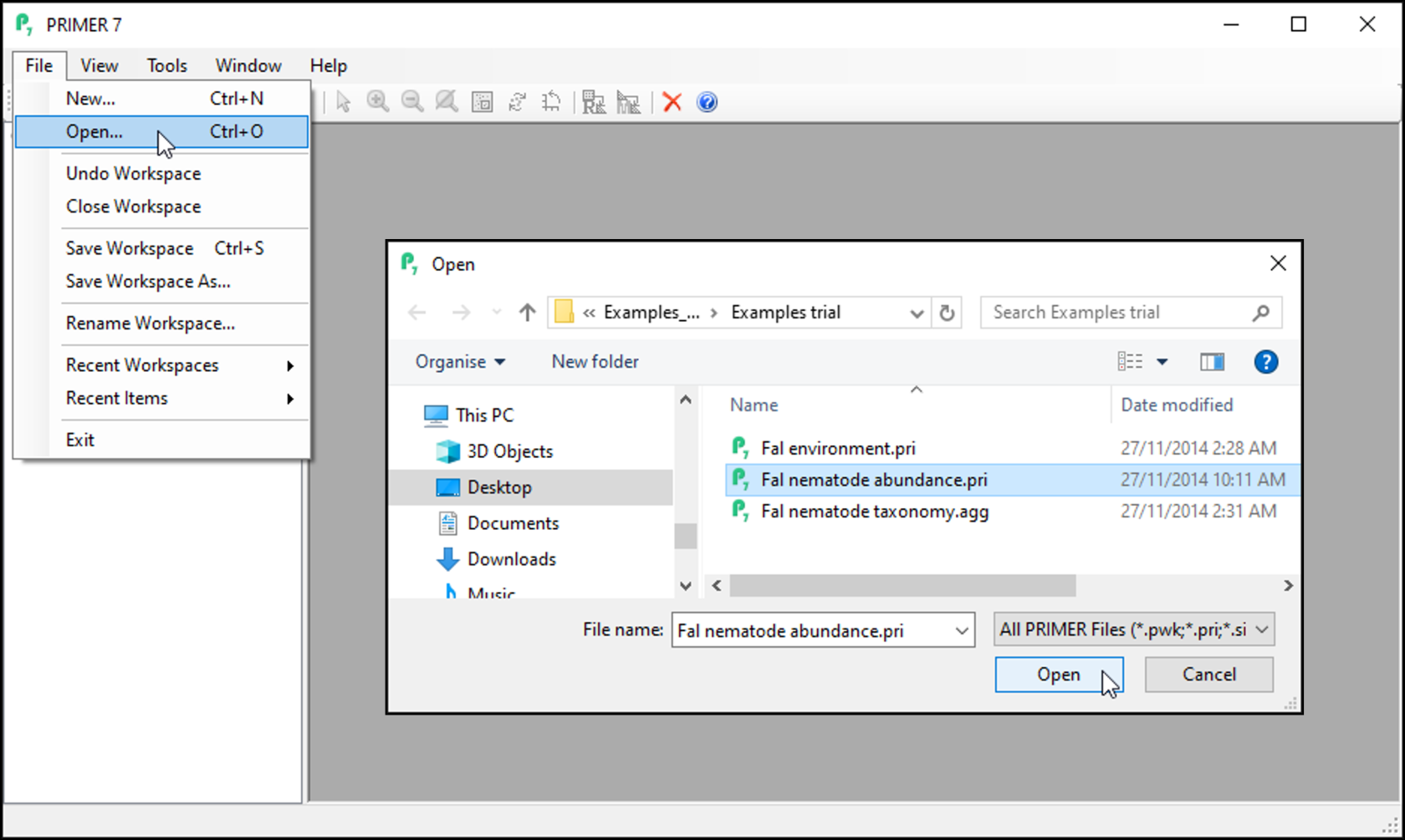Click the horizontal scrollbar in file list

[902, 586]
